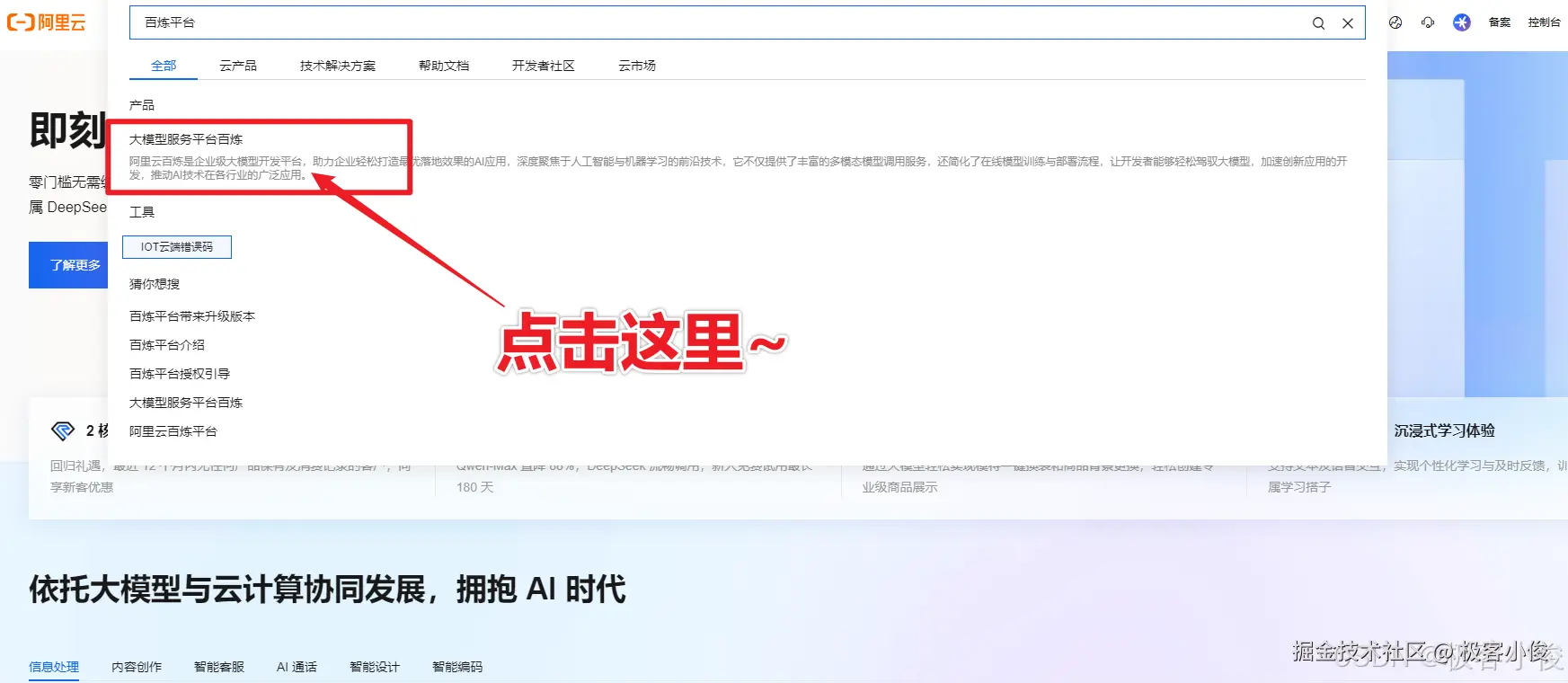The width and height of the screenshot is (1568, 683).
Task: Select the 内容创作 tab
Action: 137,667
